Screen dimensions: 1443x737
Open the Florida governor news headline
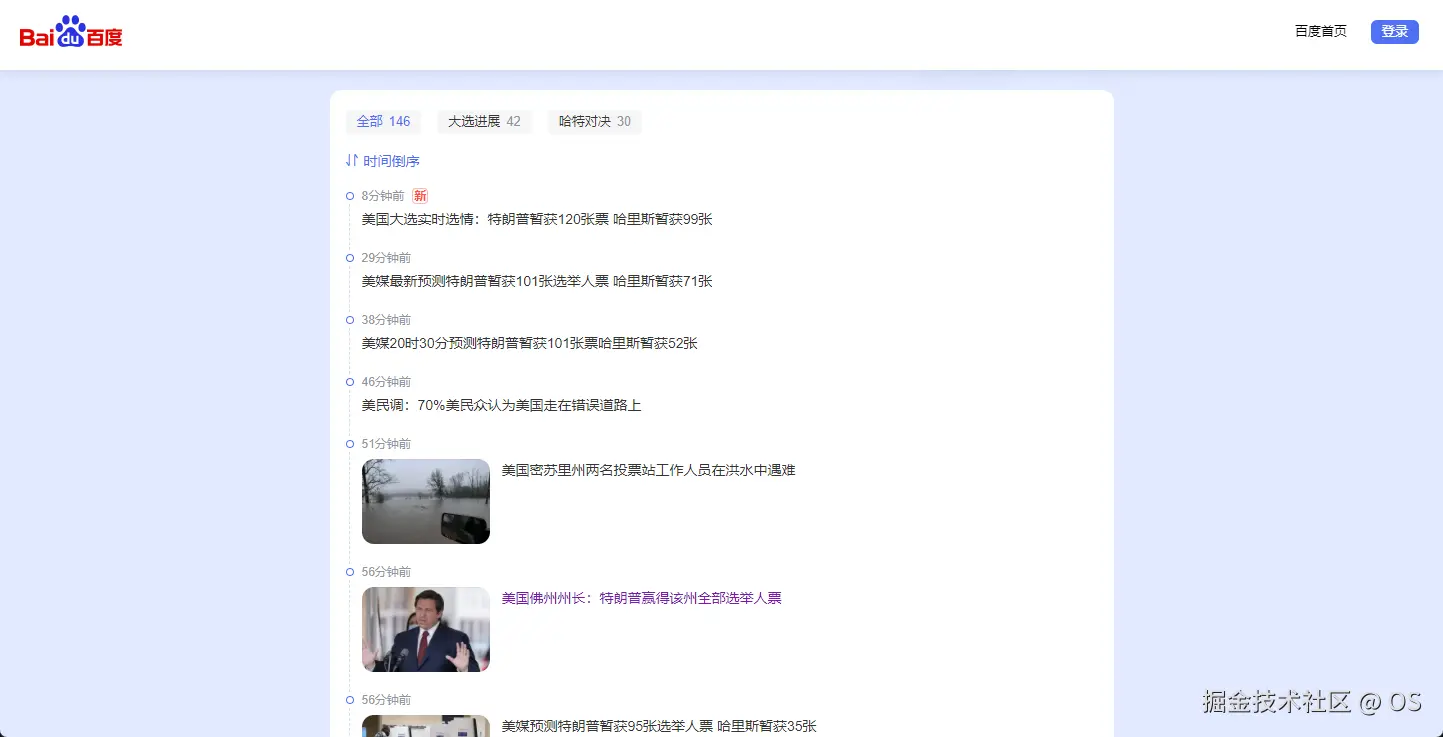[x=641, y=598]
